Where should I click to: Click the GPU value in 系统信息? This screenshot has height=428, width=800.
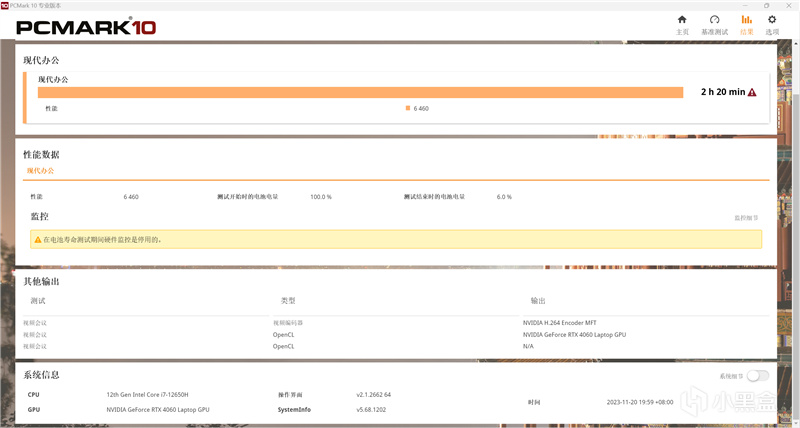click(x=158, y=410)
